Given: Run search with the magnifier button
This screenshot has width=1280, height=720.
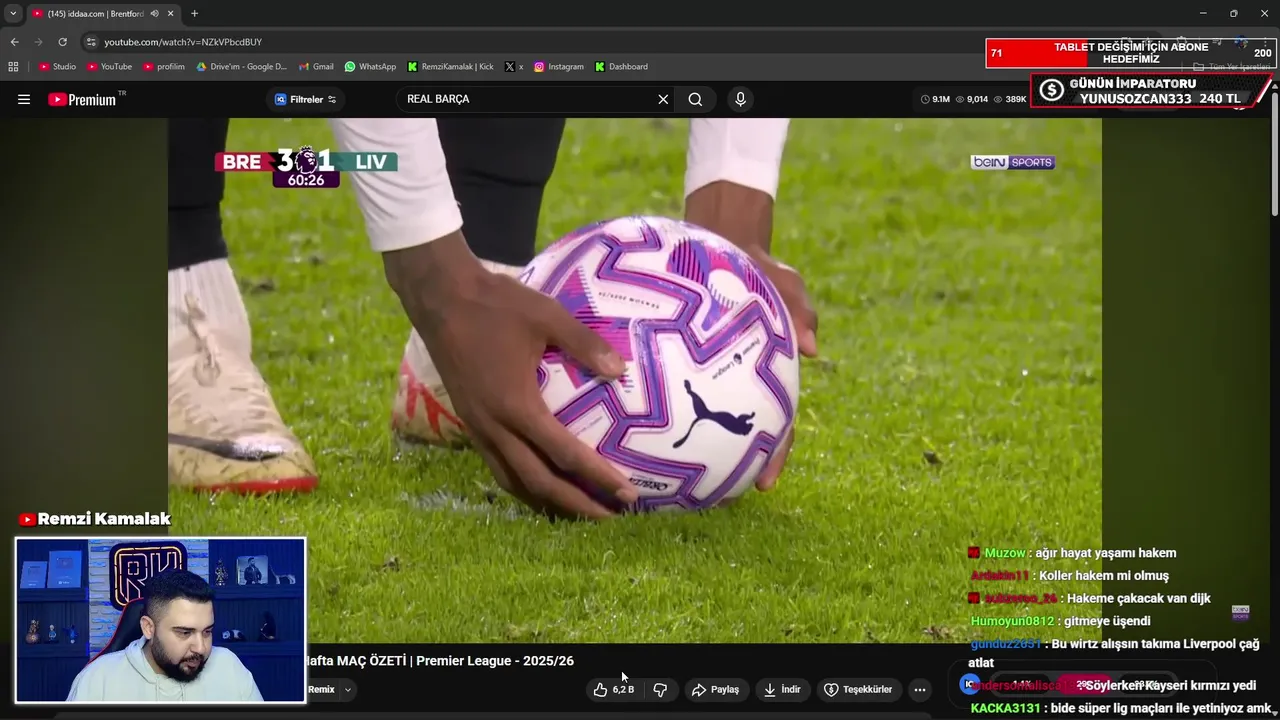Looking at the screenshot, I should pos(695,99).
